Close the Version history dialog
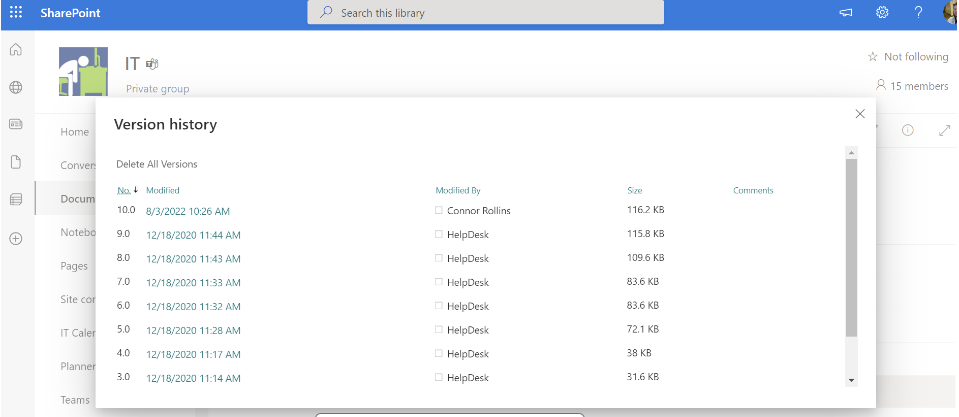Image resolution: width=959 pixels, height=417 pixels. 860,114
